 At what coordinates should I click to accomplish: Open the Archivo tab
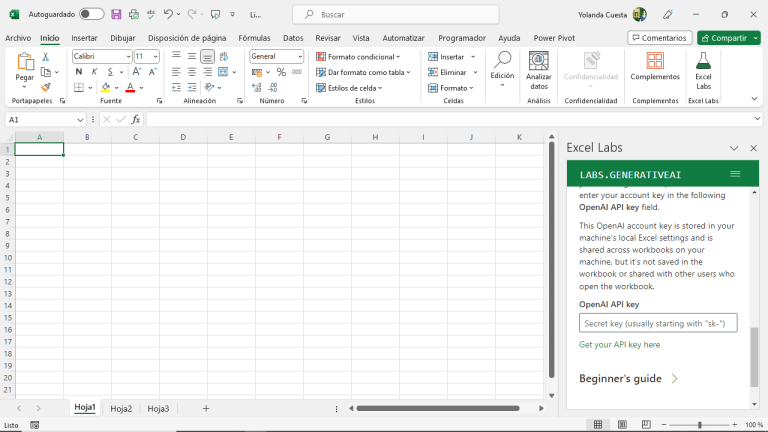18,38
